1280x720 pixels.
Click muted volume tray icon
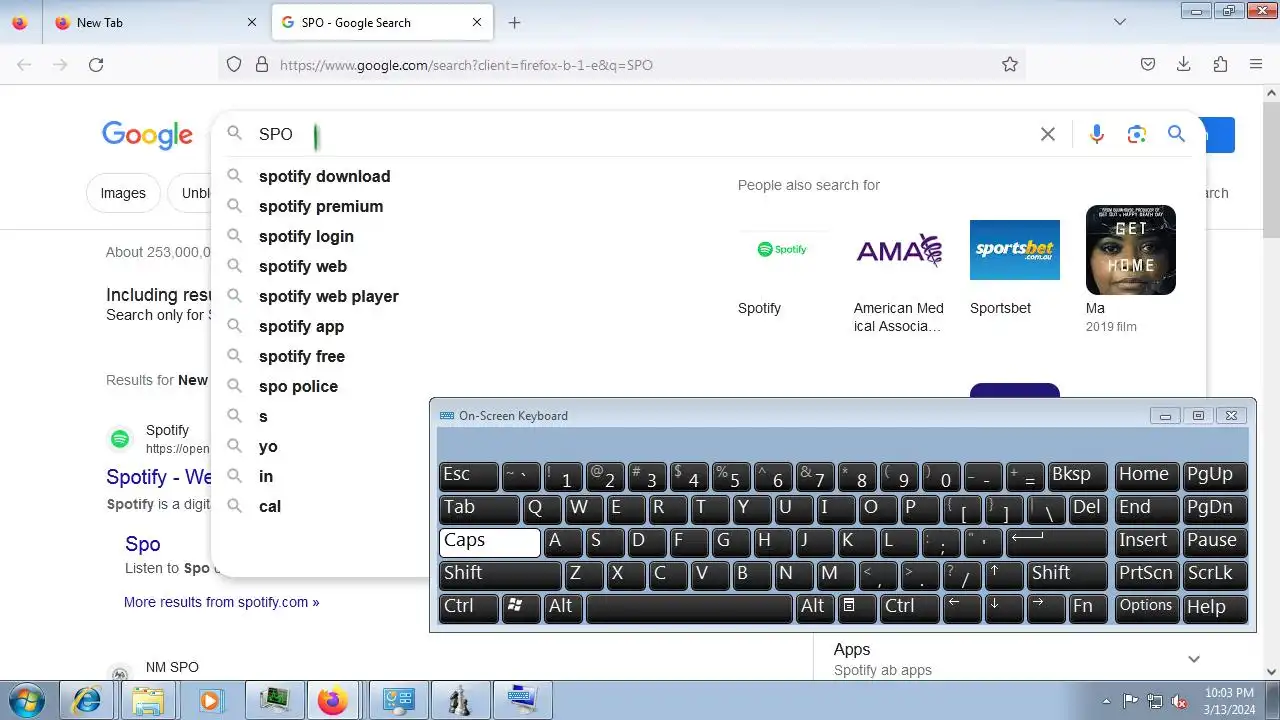click(1179, 701)
